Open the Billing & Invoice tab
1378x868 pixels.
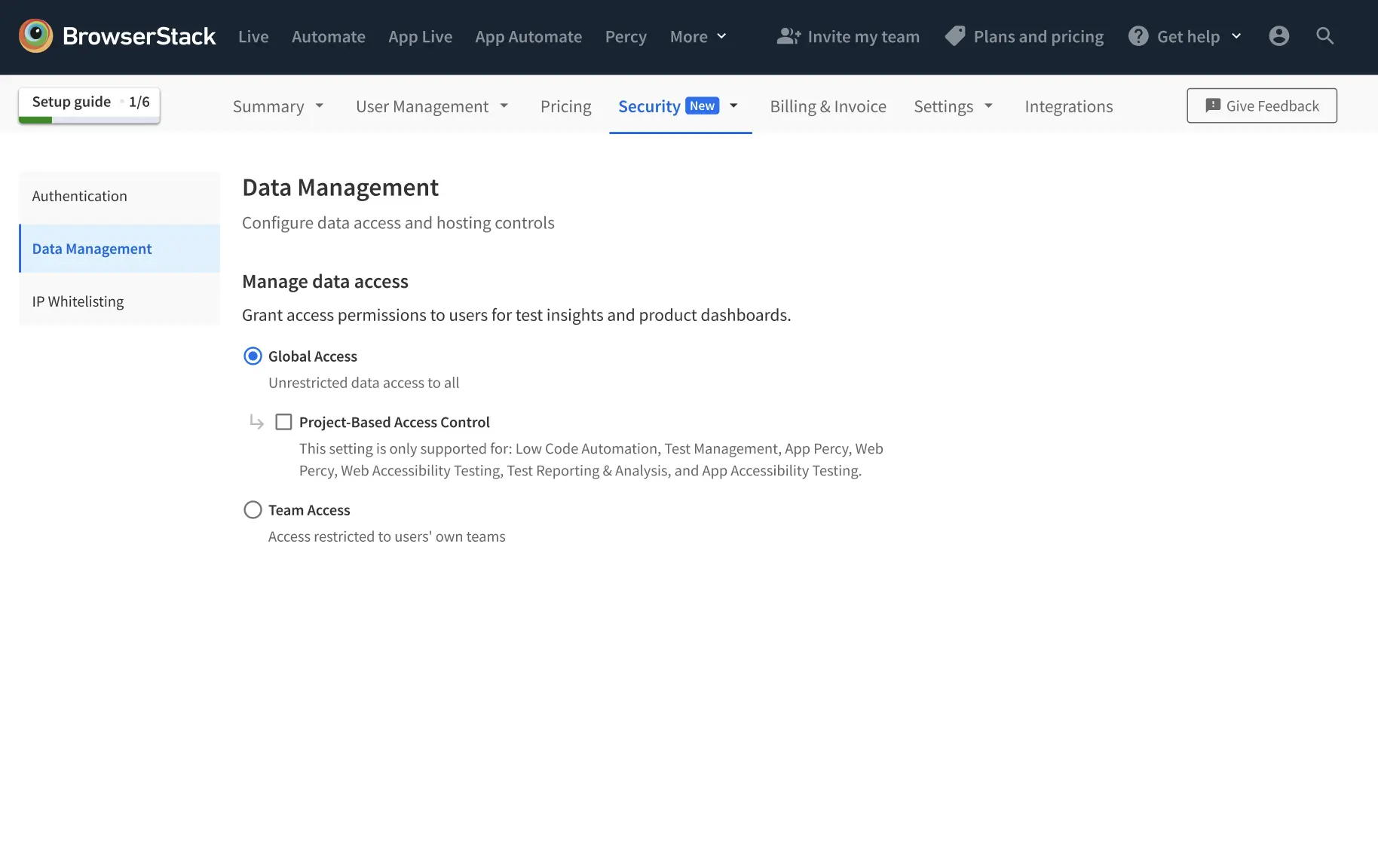(x=828, y=106)
